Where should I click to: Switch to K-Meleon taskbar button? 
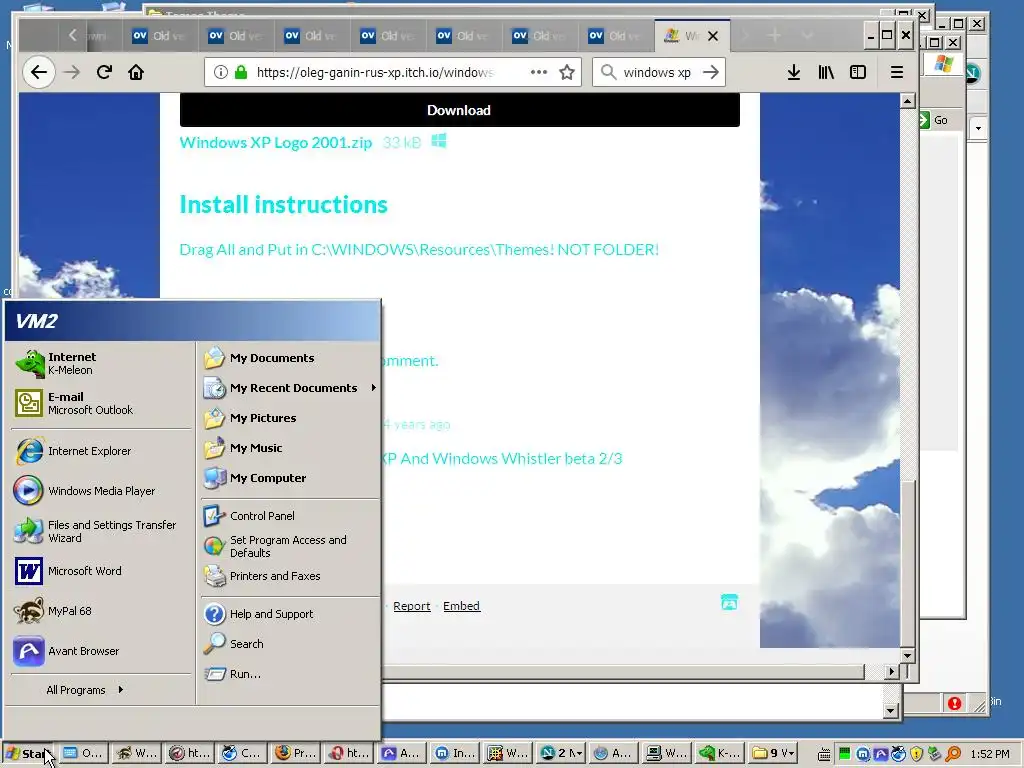(720, 753)
